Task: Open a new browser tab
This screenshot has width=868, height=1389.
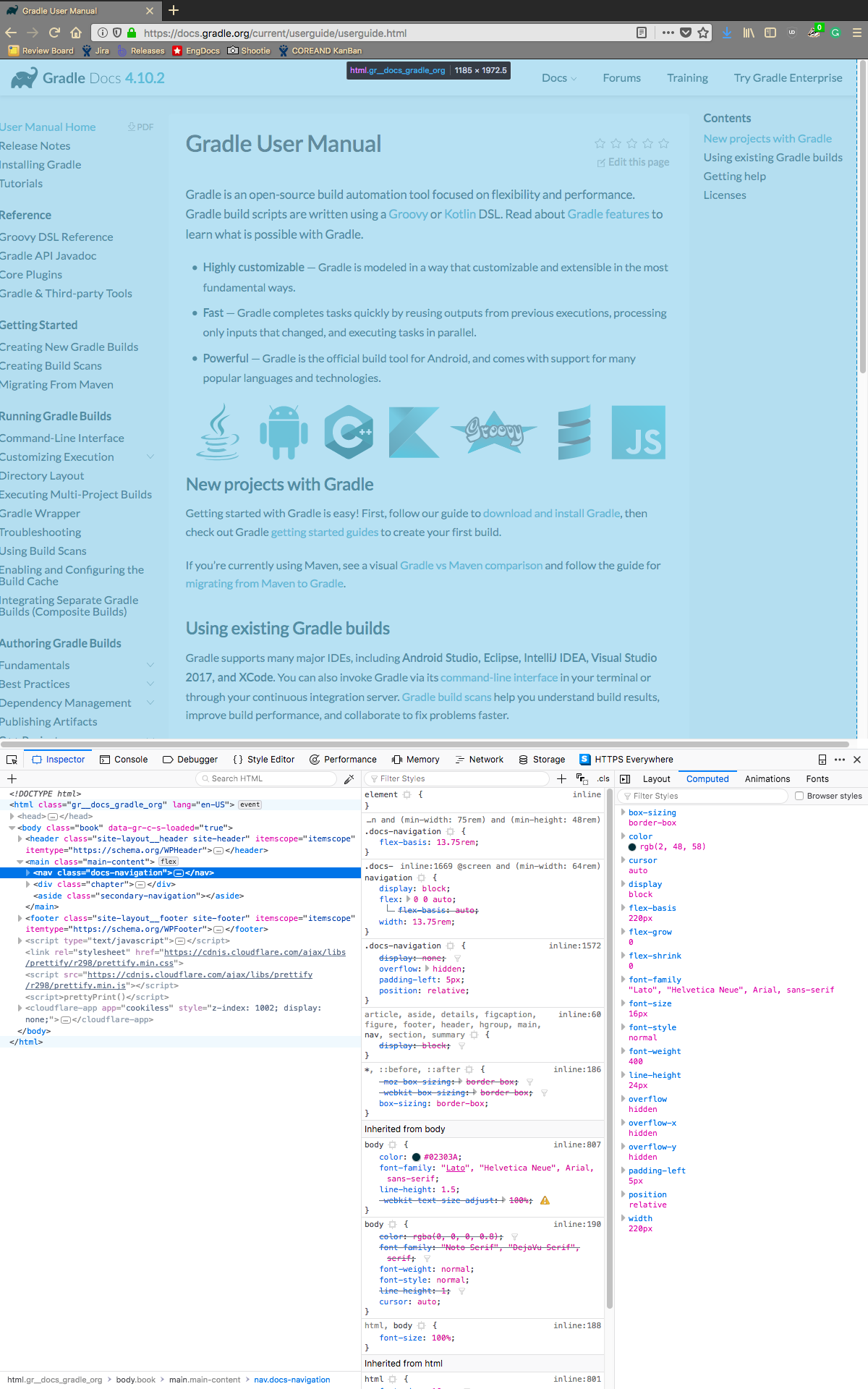Action: coord(174,10)
